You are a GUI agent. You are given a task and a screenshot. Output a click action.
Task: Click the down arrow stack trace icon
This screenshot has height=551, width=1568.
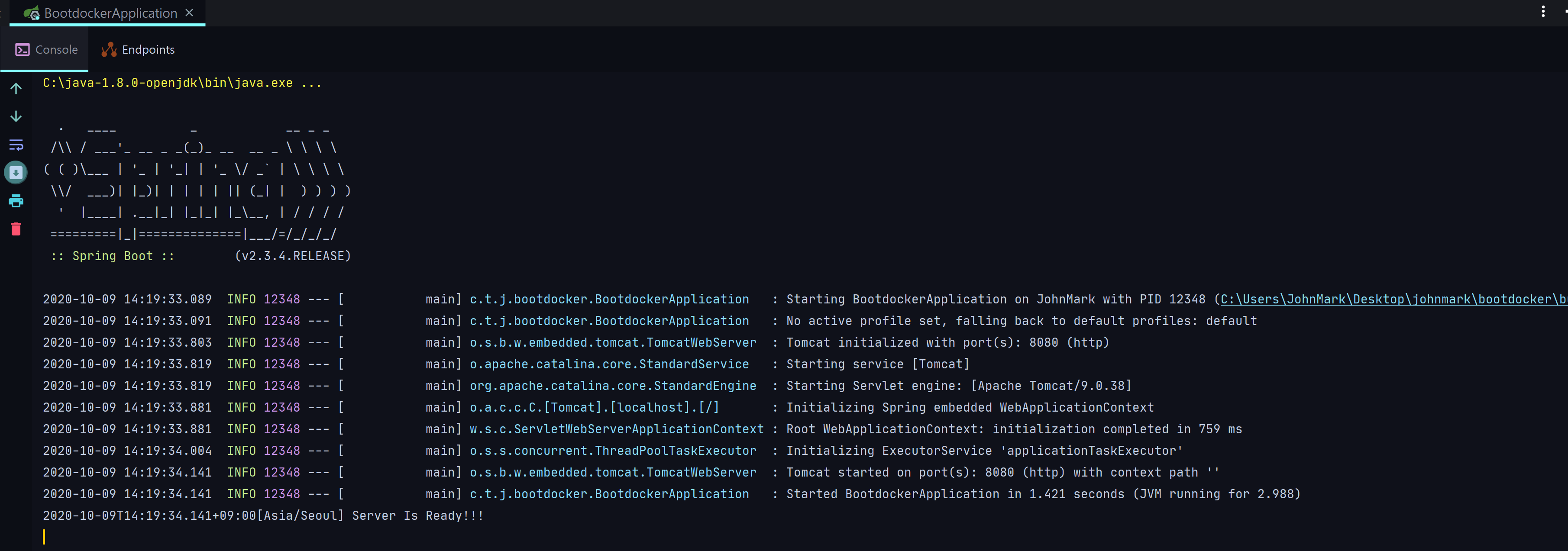pos(16,116)
